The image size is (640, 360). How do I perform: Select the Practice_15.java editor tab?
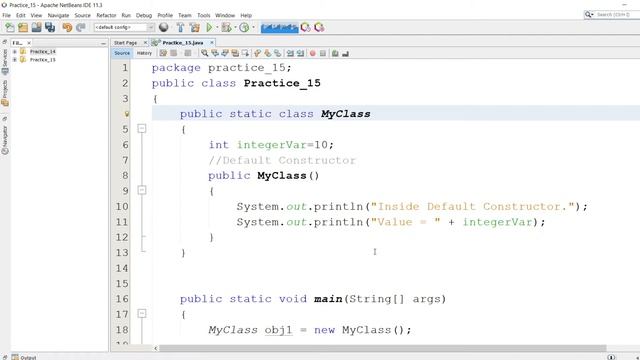pyautogui.click(x=182, y=42)
